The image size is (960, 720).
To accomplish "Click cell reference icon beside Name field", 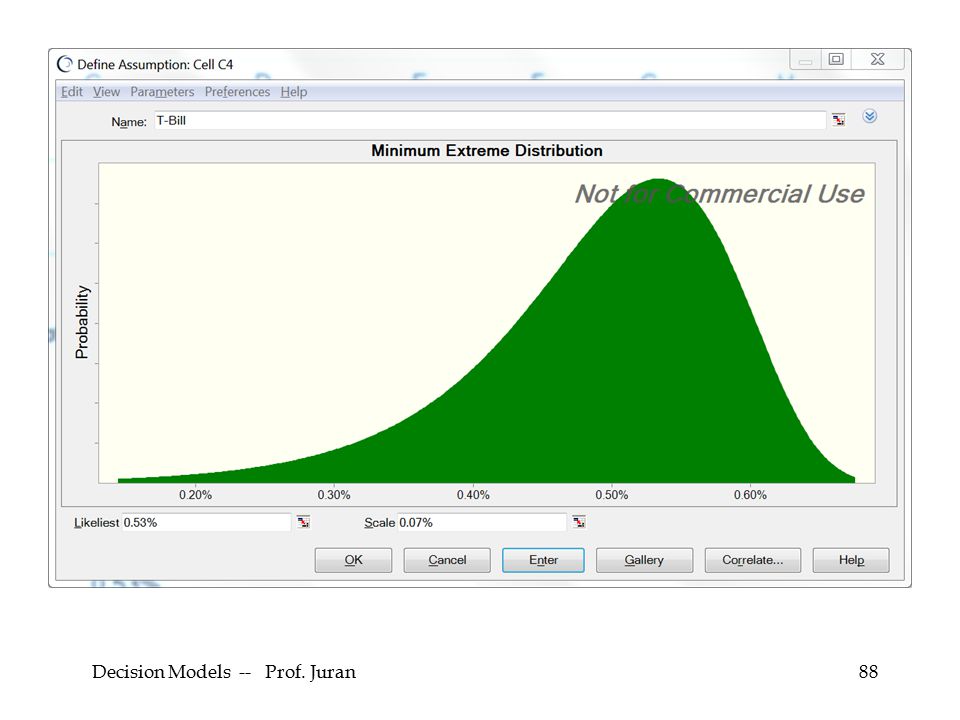I will (x=838, y=119).
